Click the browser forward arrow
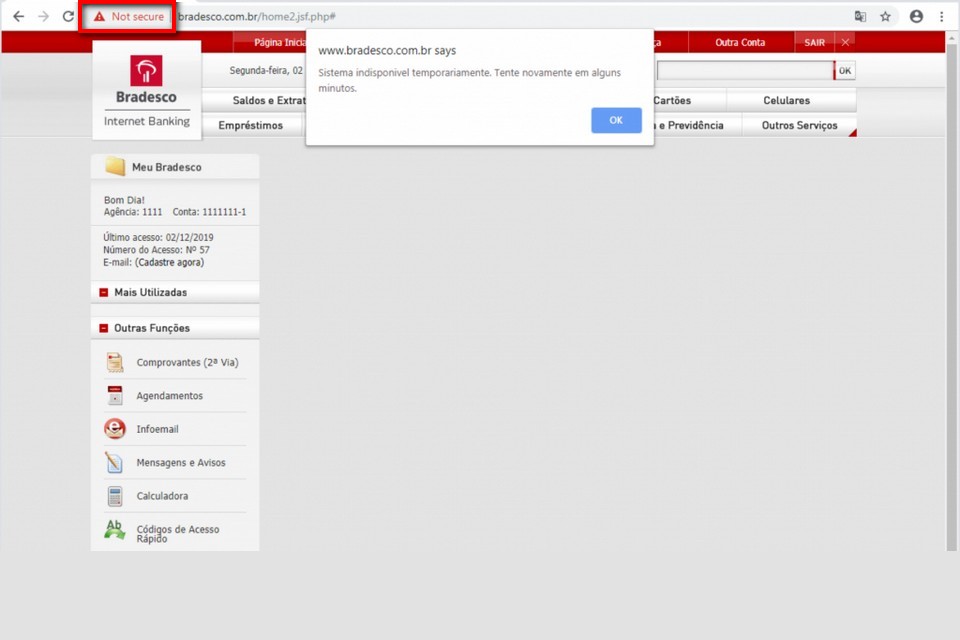Viewport: 960px width, 640px height. click(43, 17)
